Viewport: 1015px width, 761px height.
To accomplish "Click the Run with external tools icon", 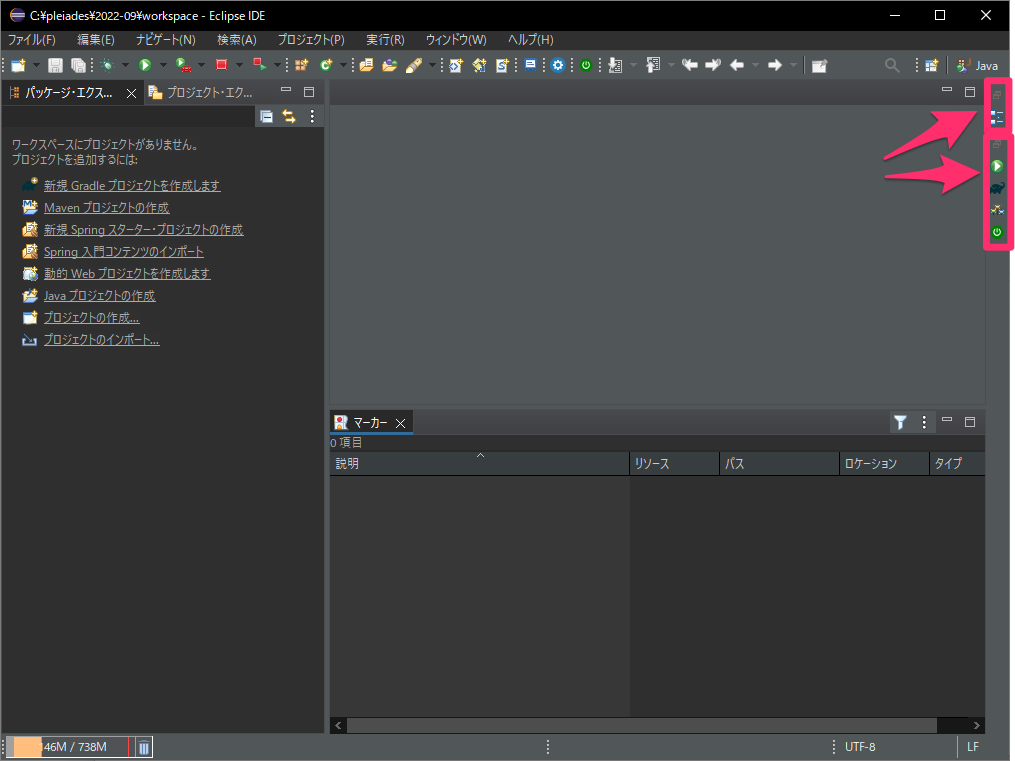I will [x=184, y=65].
